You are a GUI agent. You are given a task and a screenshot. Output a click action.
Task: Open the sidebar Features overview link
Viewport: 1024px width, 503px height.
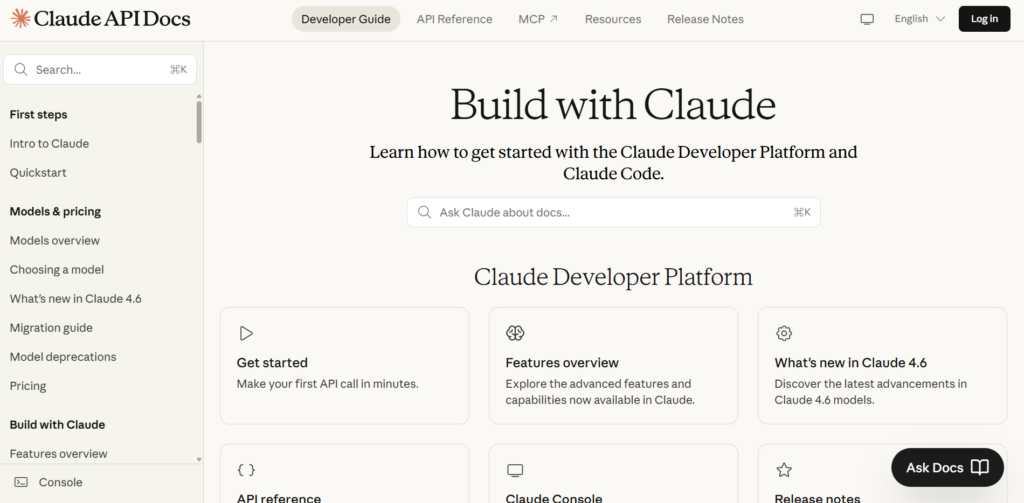[x=59, y=453]
